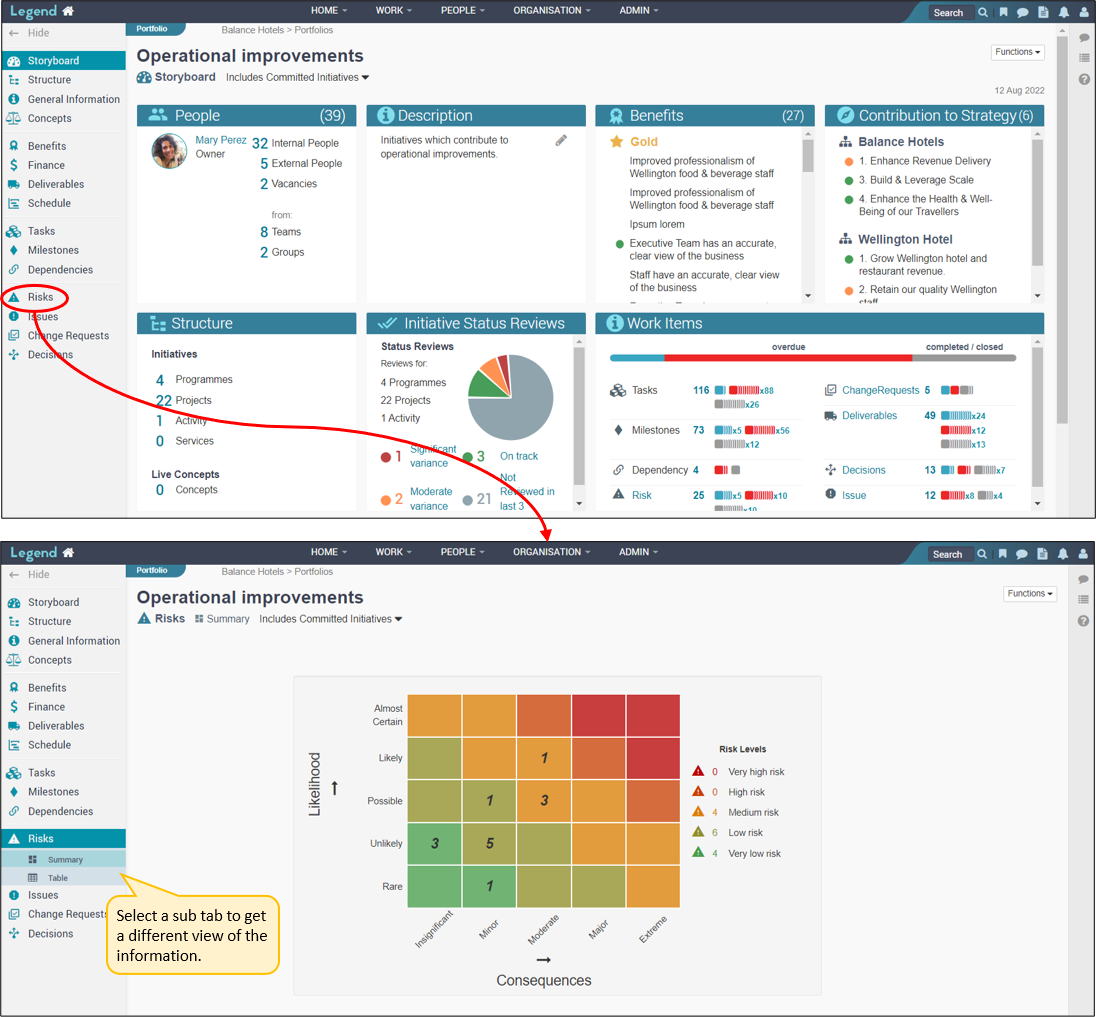Viewport: 1096px width, 1017px height.
Task: Click the Portfolio tab label in upper screenshot
Action: click(152, 29)
